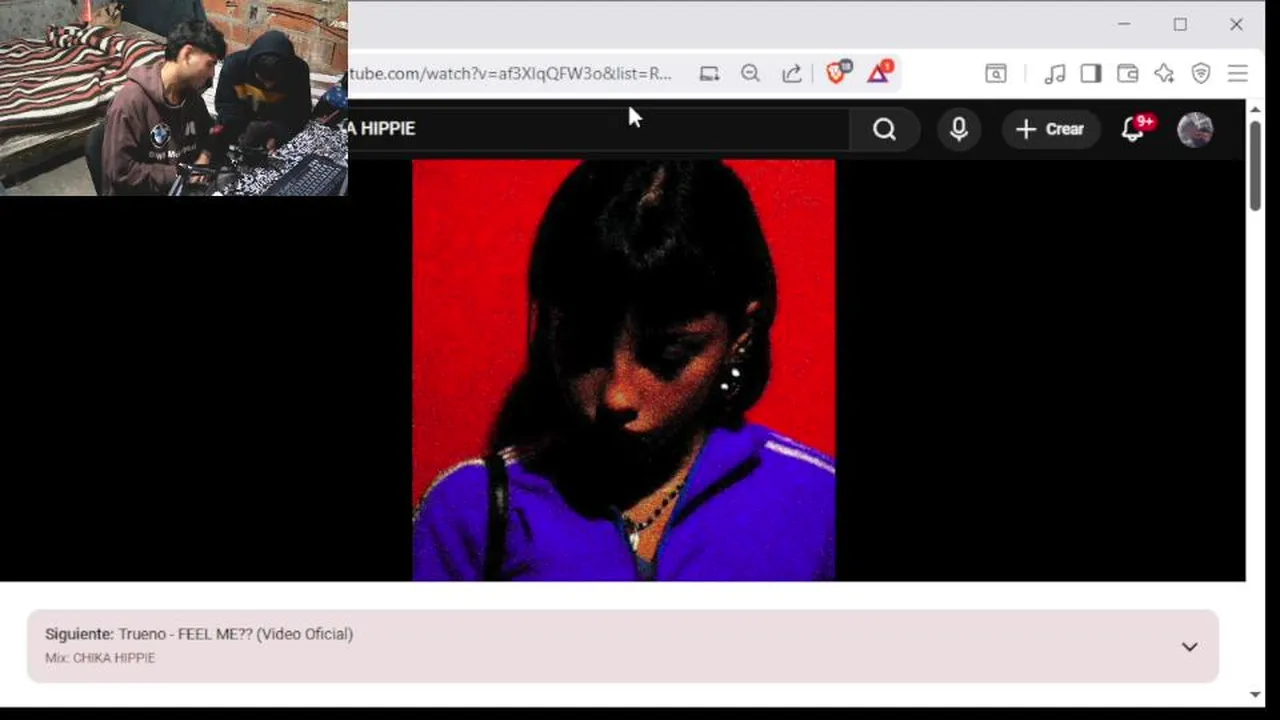Screen dimensions: 1280x720
Task: Open Brave VPN shield icon
Action: [x=1201, y=74]
